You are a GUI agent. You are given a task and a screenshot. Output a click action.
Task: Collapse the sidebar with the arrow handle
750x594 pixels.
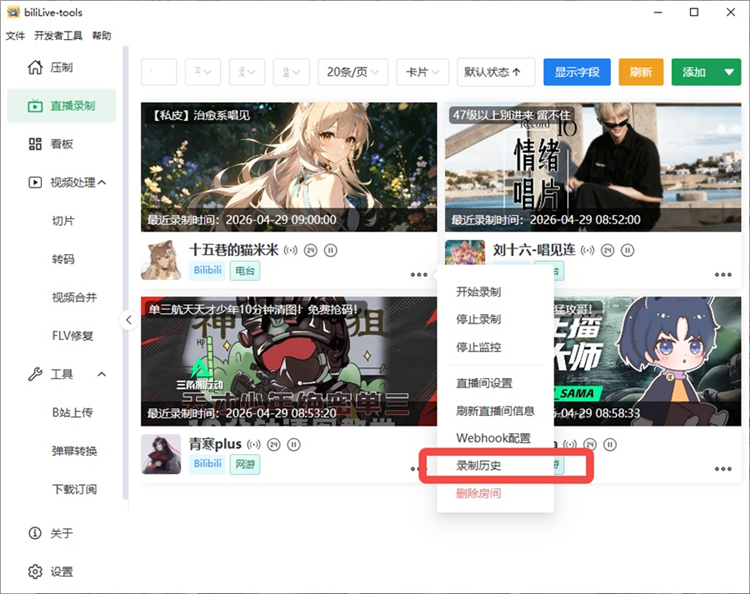[x=129, y=319]
